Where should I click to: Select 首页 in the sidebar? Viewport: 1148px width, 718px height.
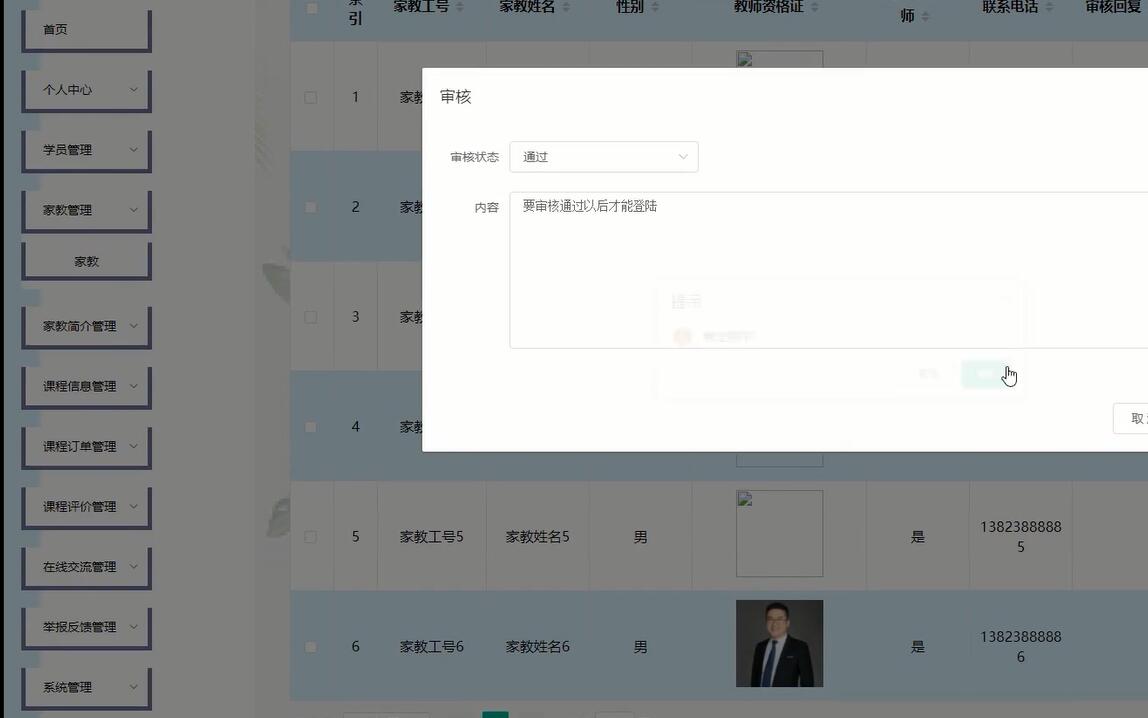(86, 29)
